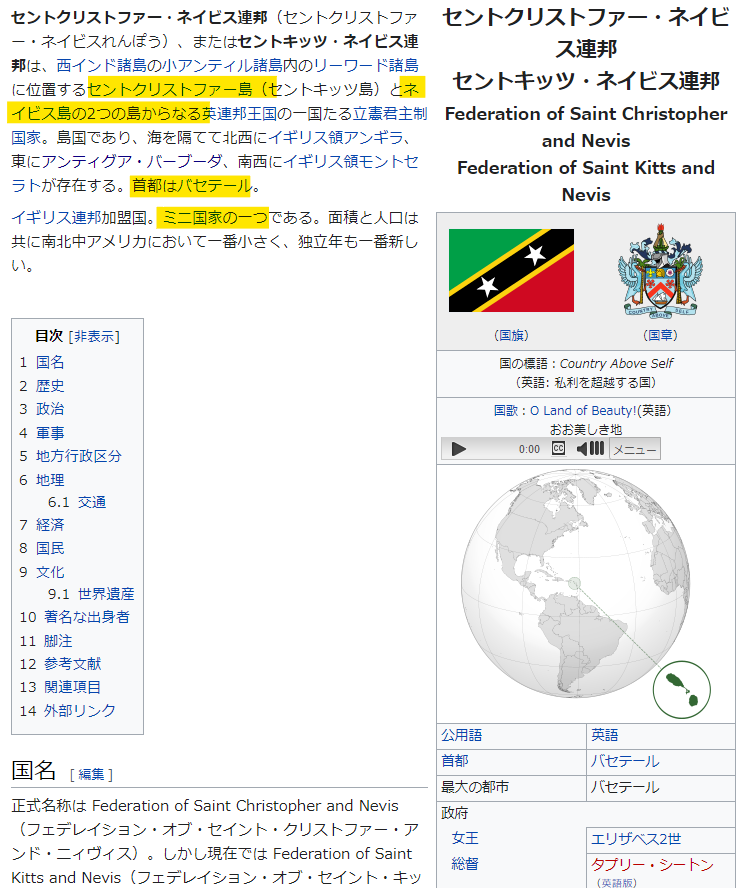The image size is (742, 888).
Task: Open the バセテール link in intro paragraph
Action: [x=215, y=186]
